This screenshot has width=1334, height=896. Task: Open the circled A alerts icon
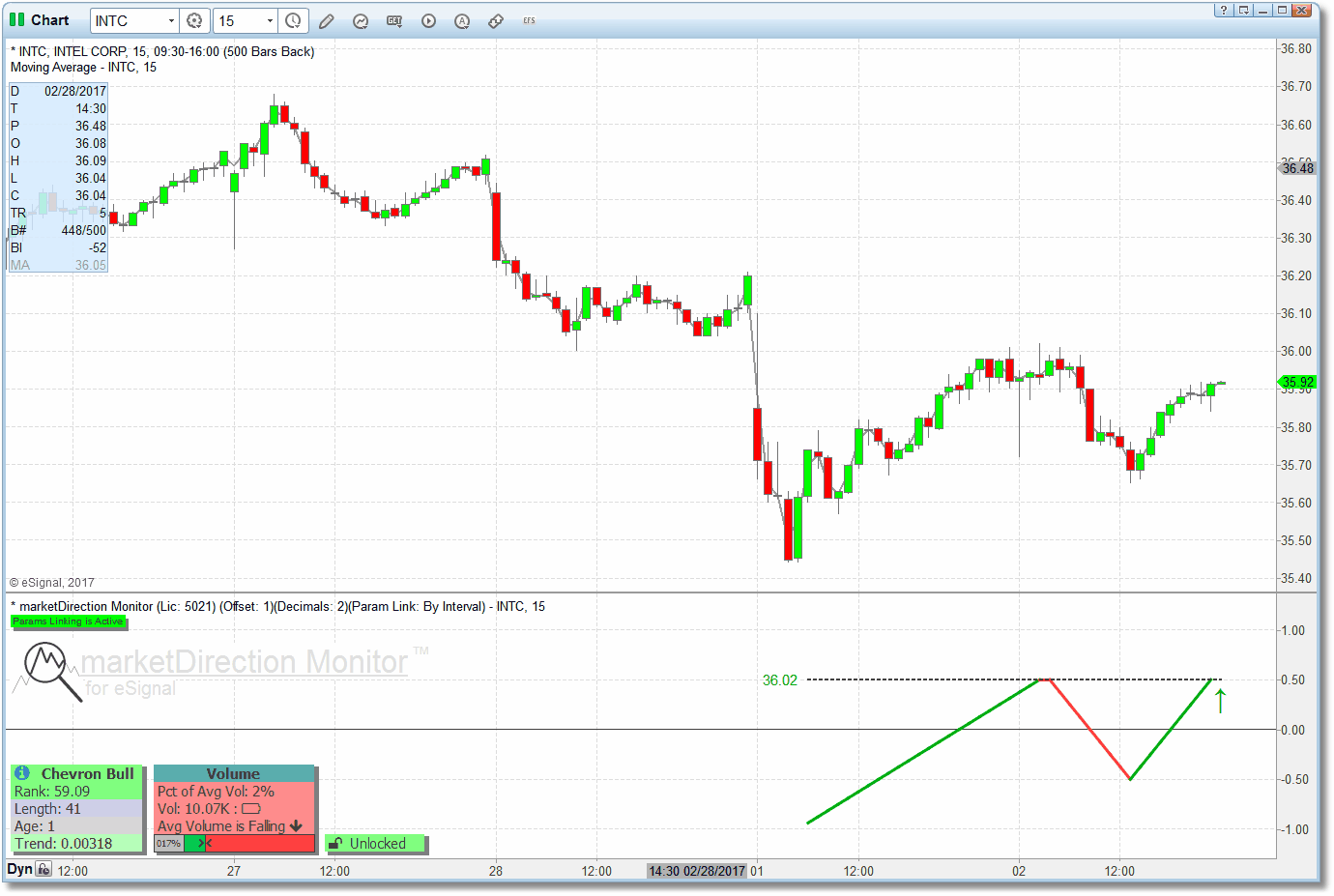click(462, 20)
